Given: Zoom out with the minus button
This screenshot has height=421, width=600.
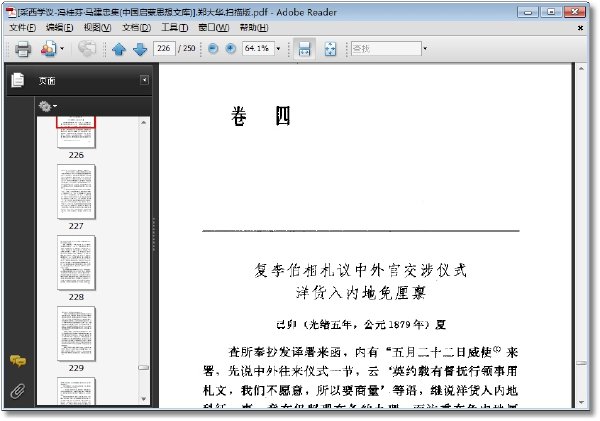Looking at the screenshot, I should pyautogui.click(x=213, y=49).
